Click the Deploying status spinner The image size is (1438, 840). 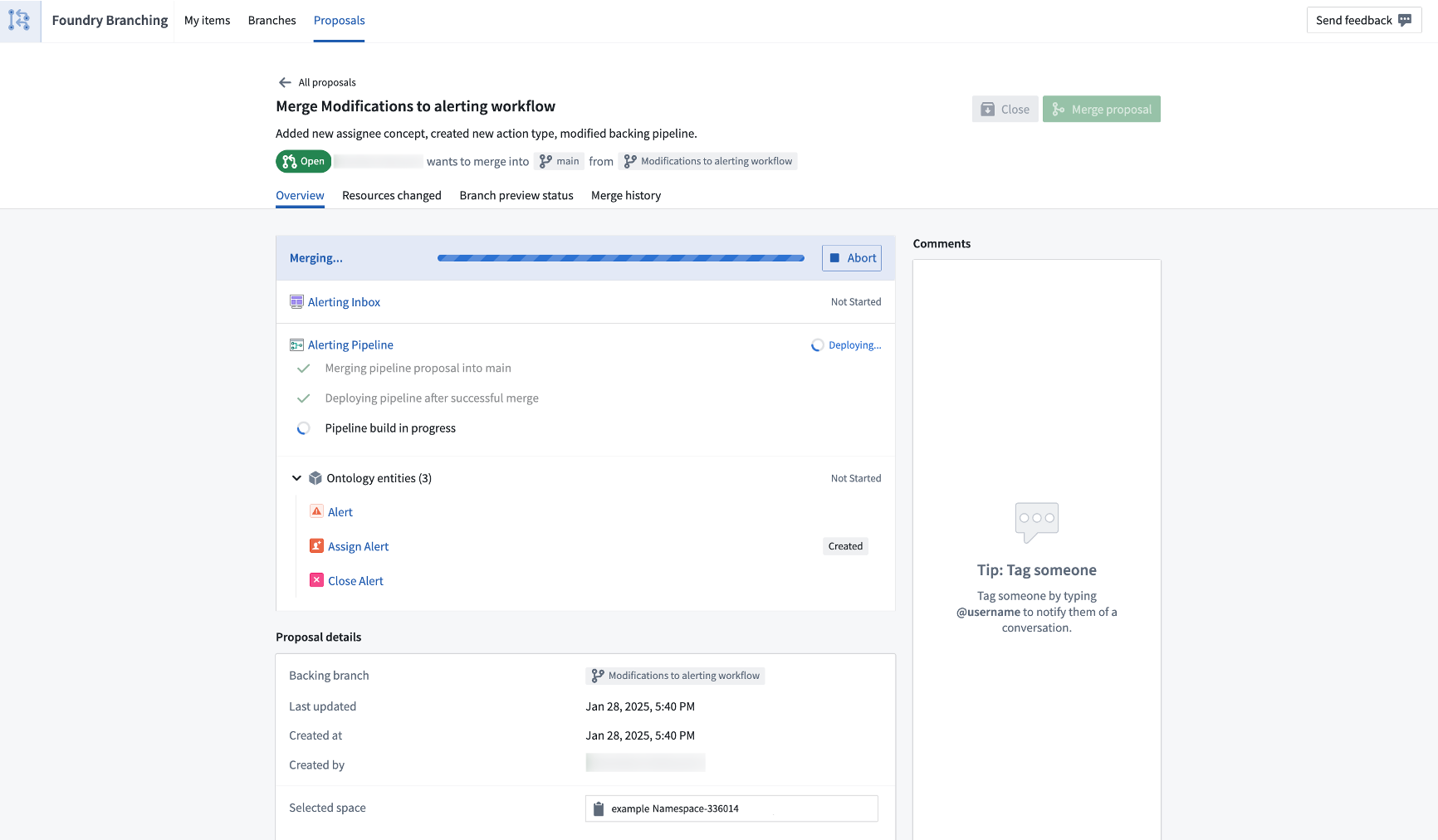click(x=816, y=344)
